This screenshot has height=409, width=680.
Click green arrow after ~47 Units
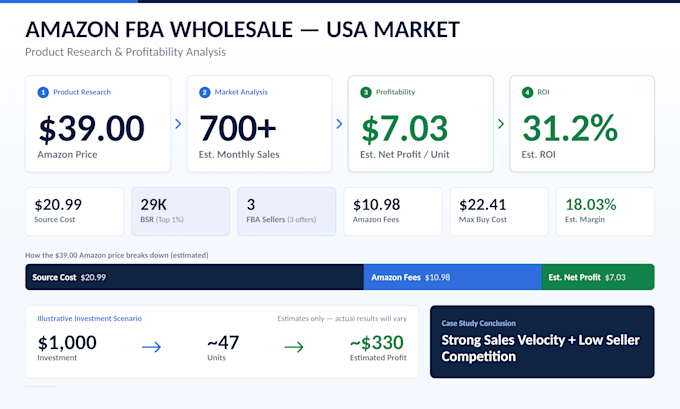click(294, 347)
